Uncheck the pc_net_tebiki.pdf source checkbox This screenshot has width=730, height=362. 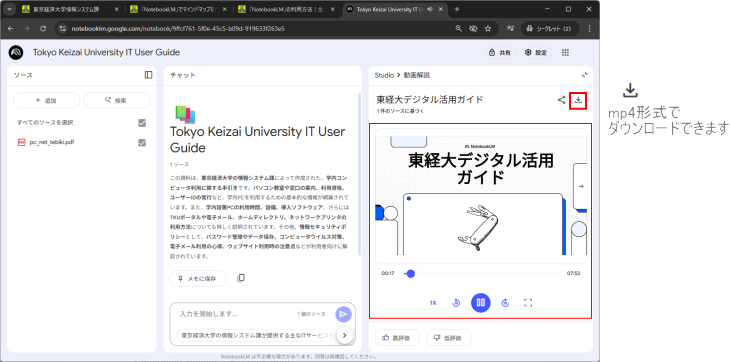142,142
